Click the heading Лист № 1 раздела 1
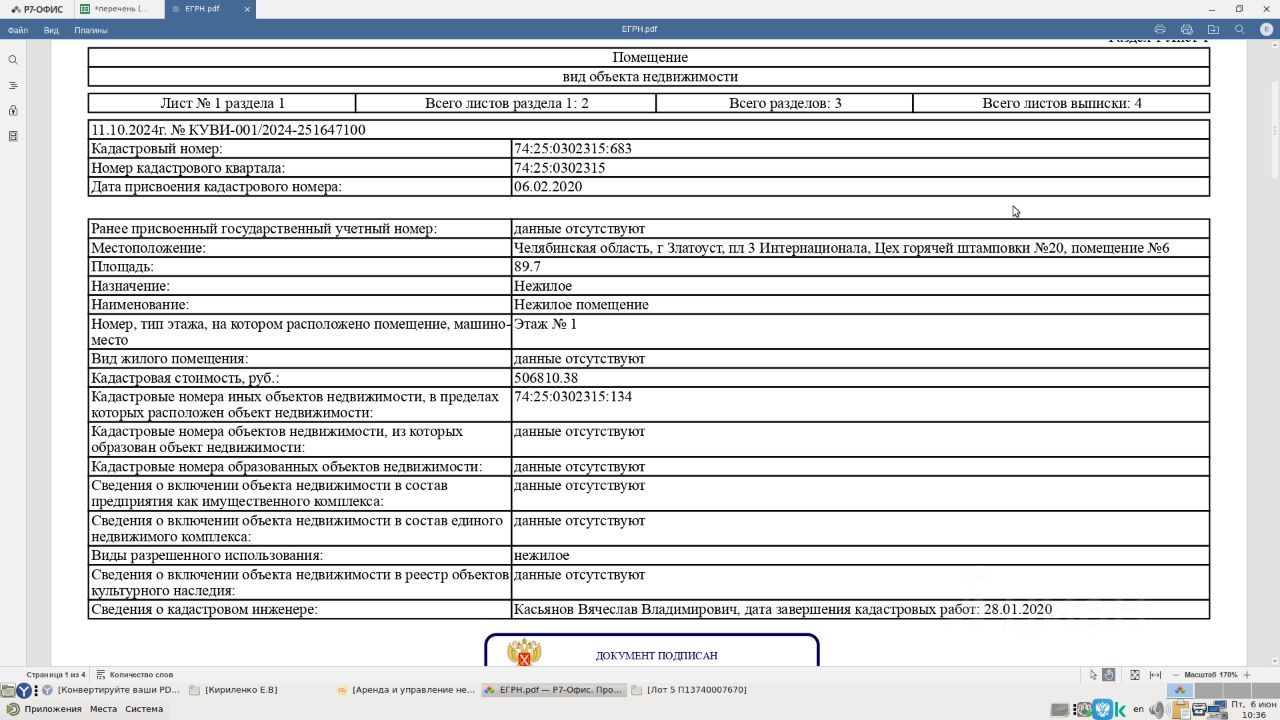 222,103
